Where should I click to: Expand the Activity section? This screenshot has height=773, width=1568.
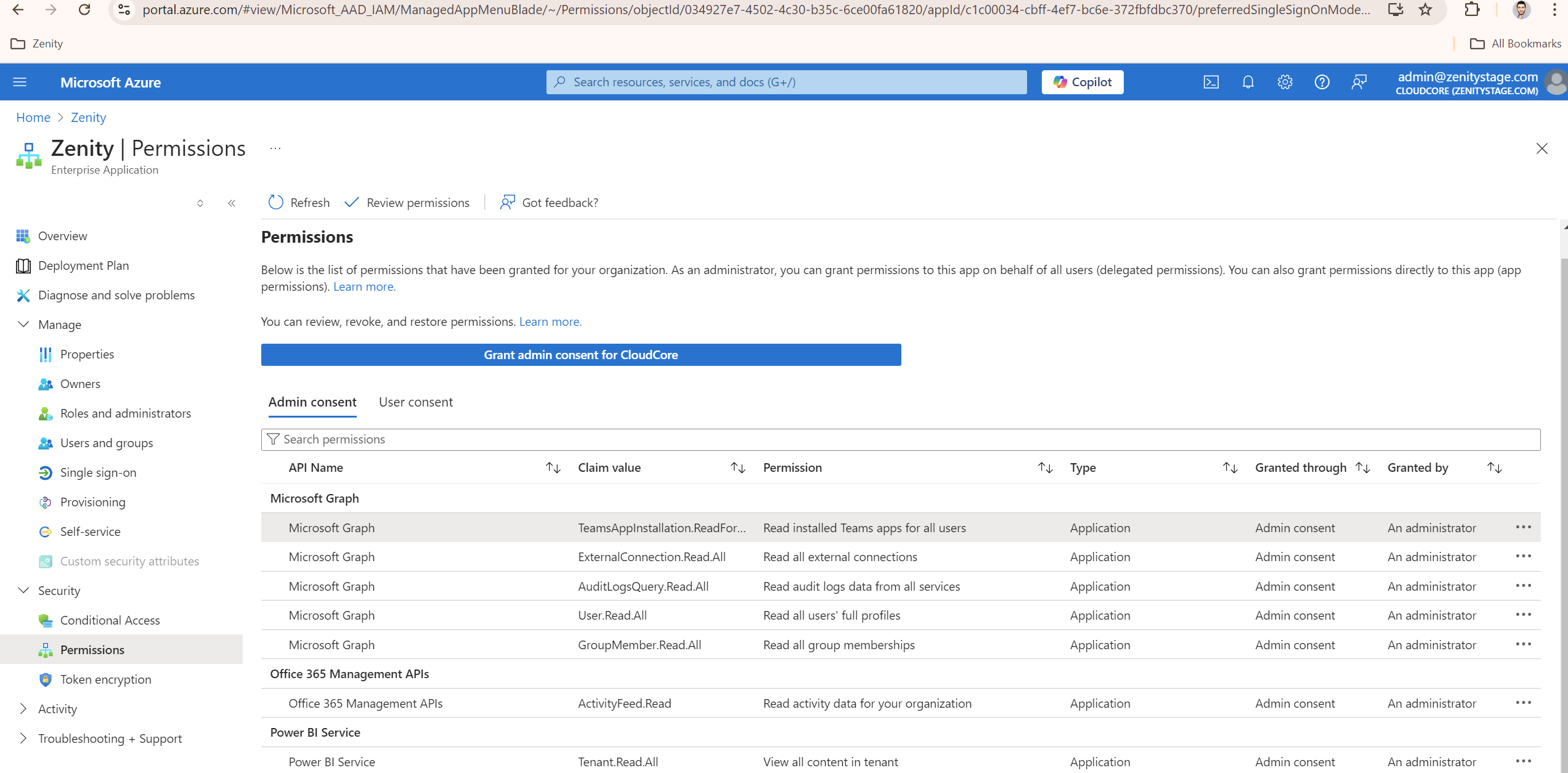coord(23,709)
